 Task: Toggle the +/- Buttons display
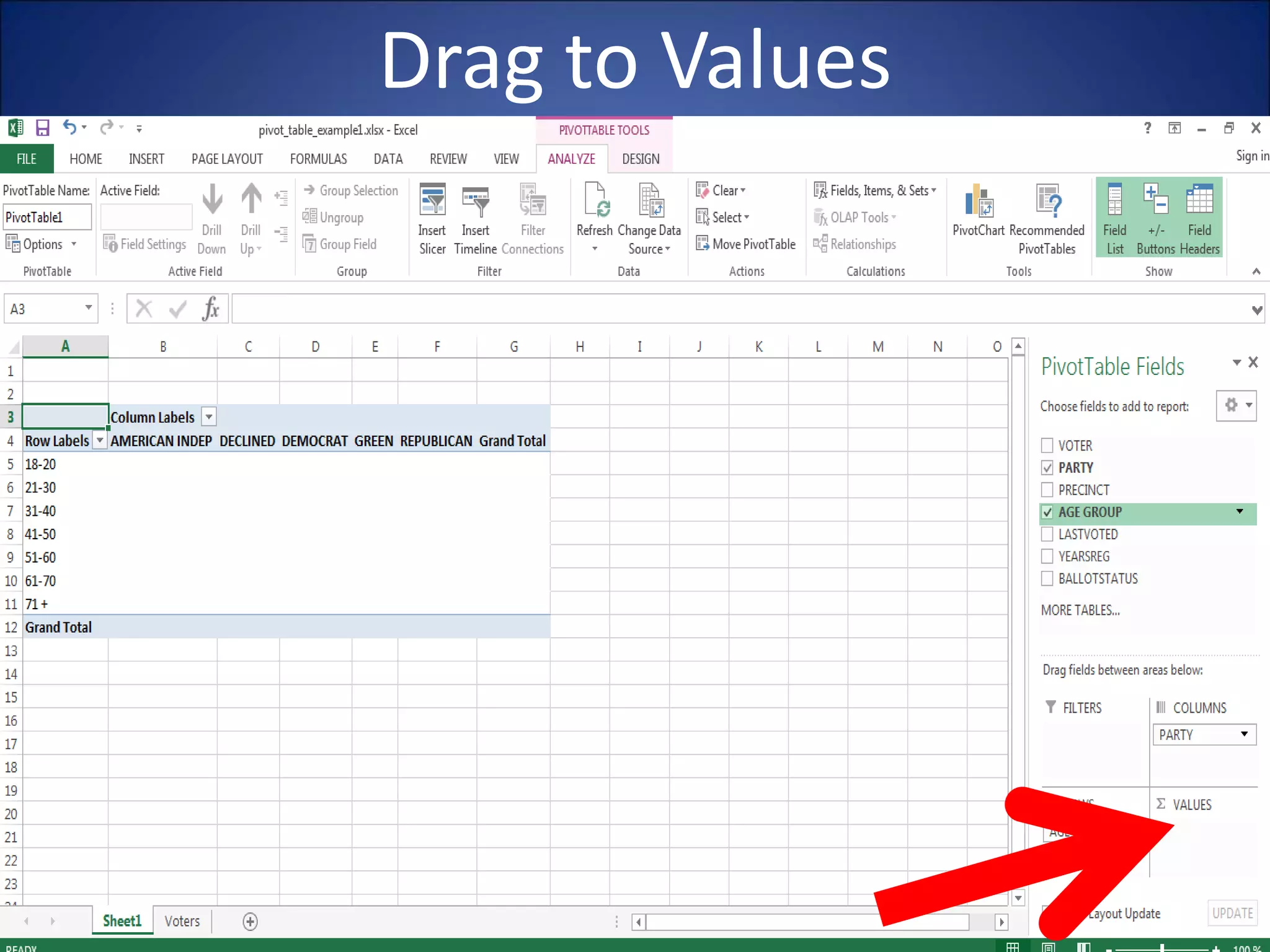pyautogui.click(x=1156, y=219)
